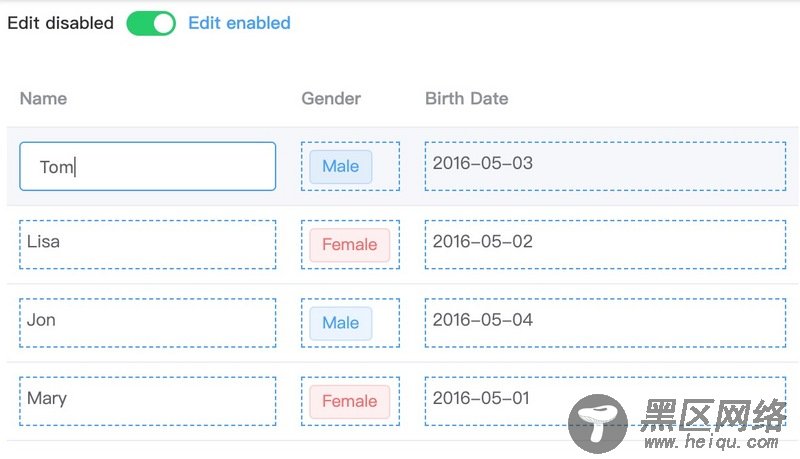Click the Tom name input field
Screen dimensions: 800x459
point(147,166)
